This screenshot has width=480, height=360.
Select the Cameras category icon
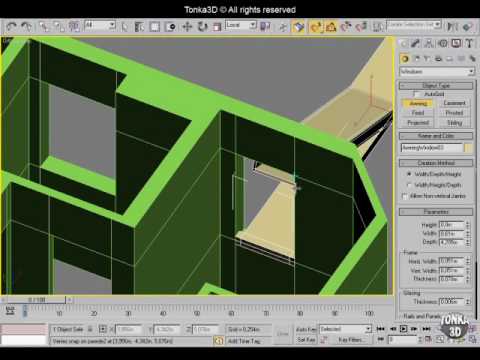click(x=439, y=59)
